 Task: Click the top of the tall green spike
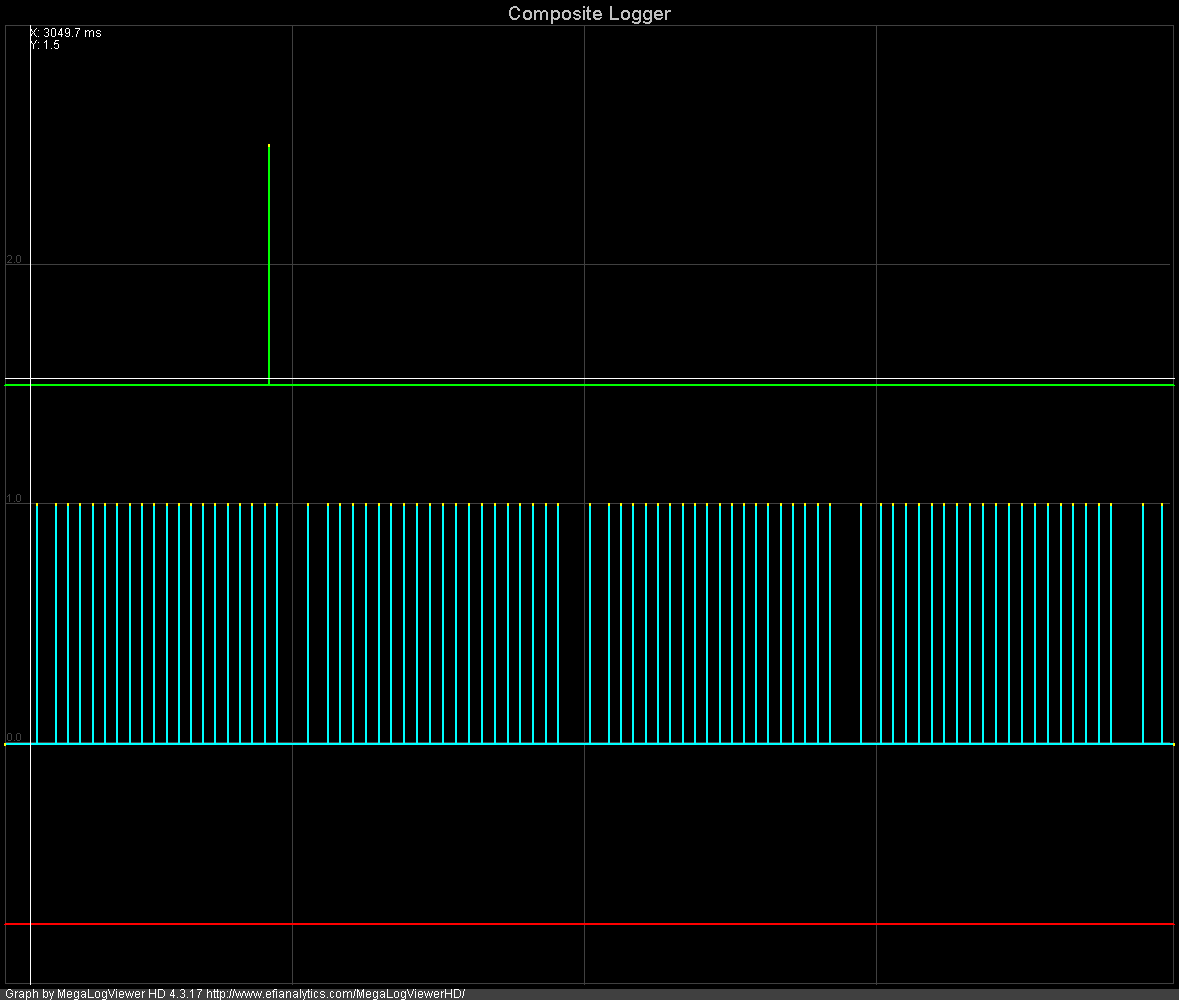269,147
